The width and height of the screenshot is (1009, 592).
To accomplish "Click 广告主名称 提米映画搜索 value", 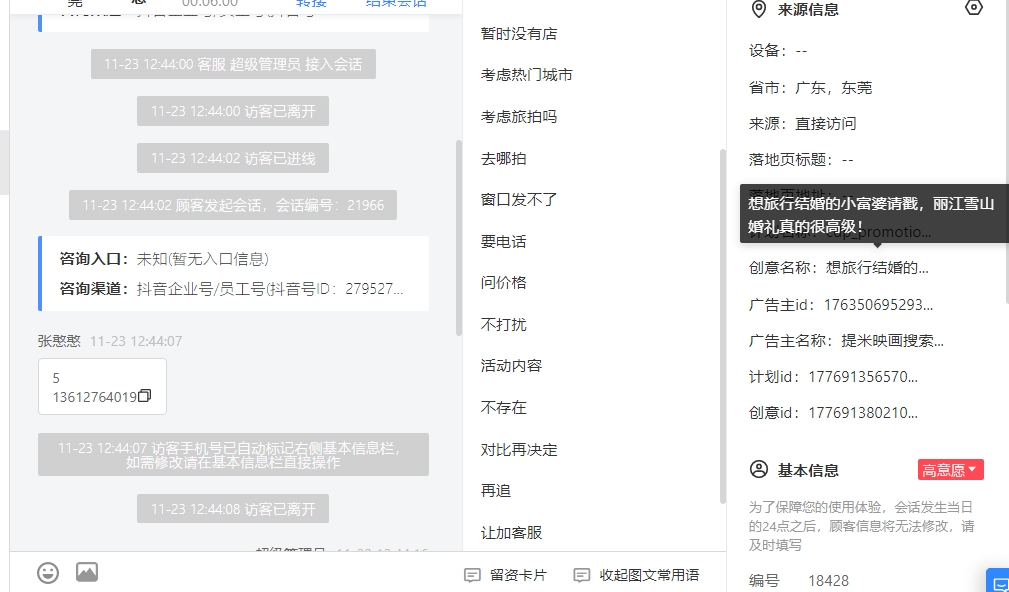I will click(x=893, y=340).
